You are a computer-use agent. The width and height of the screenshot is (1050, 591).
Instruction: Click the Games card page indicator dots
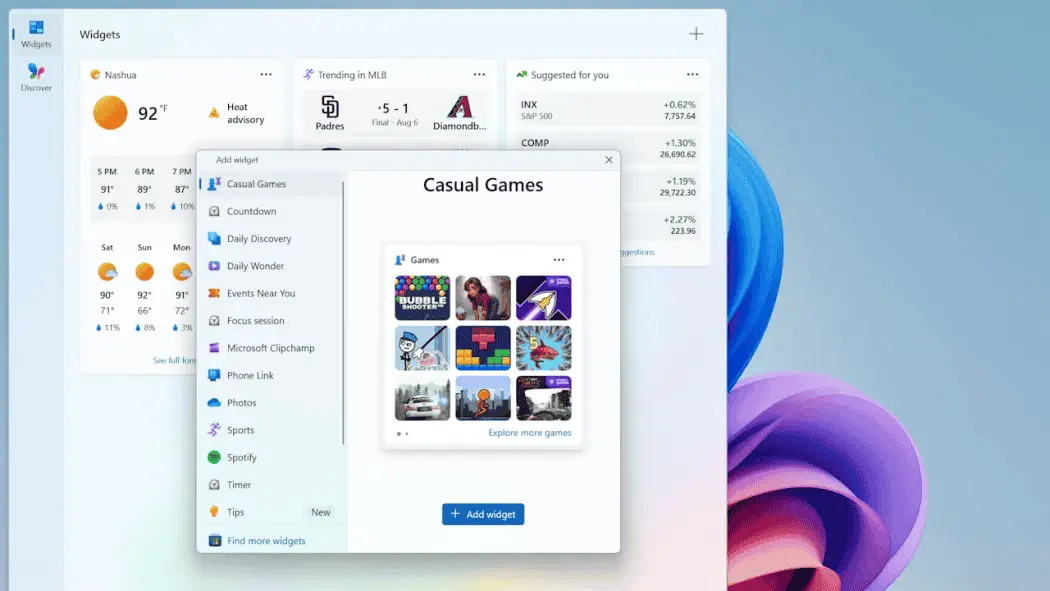point(402,434)
